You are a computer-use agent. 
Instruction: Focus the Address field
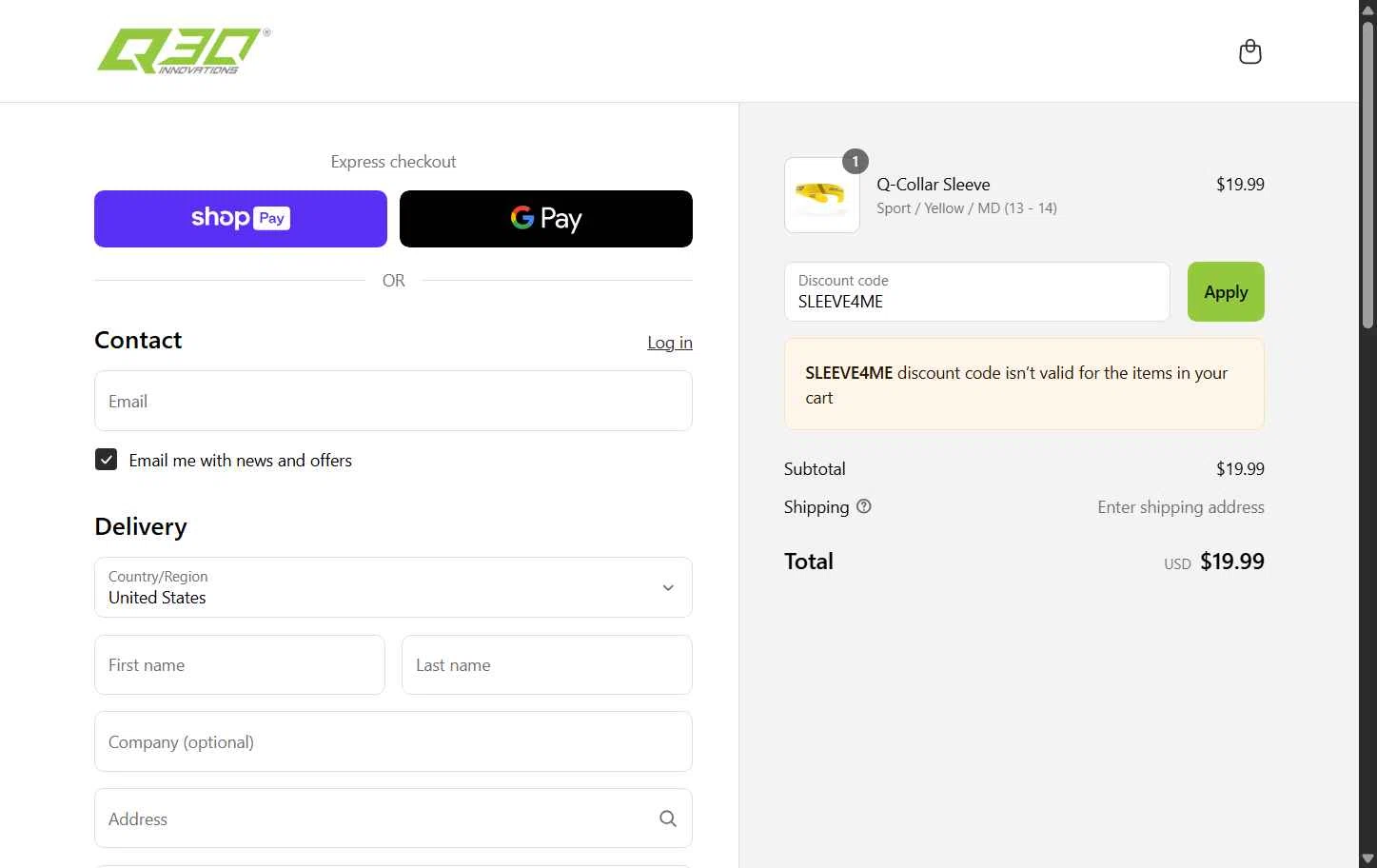click(x=393, y=819)
